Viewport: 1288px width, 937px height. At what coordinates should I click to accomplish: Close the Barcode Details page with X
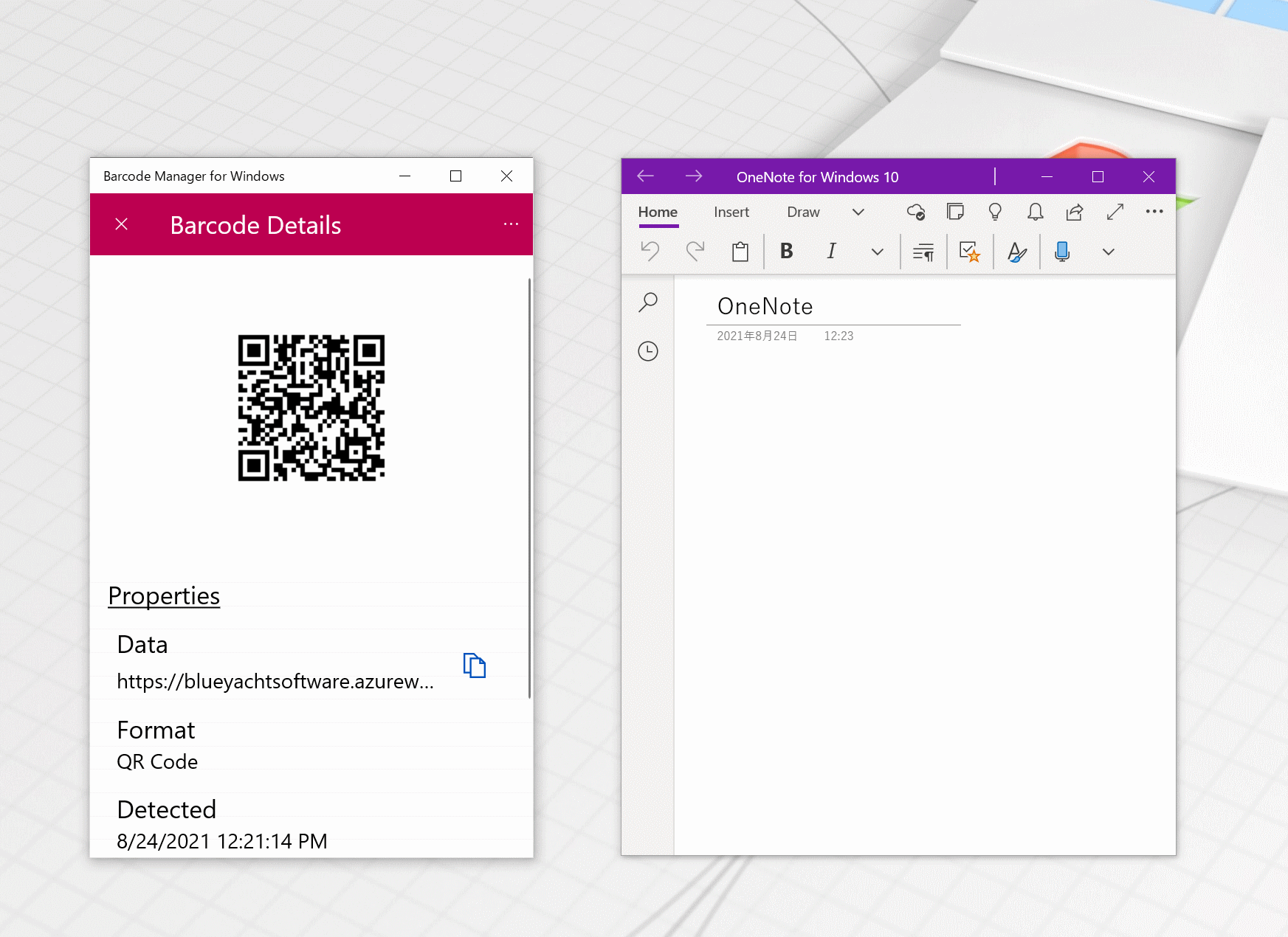coord(122,224)
